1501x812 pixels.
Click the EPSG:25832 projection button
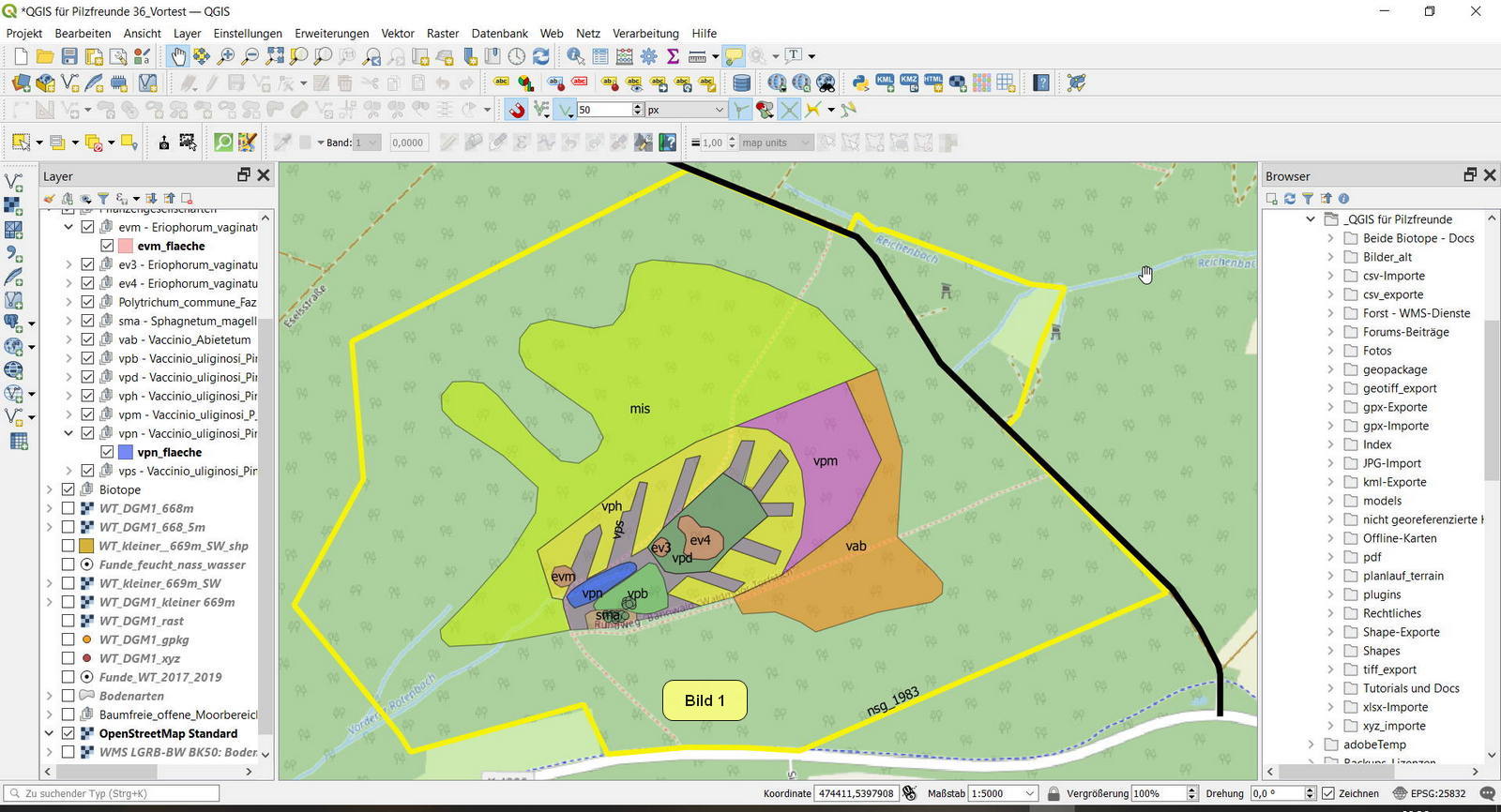coord(1431,793)
